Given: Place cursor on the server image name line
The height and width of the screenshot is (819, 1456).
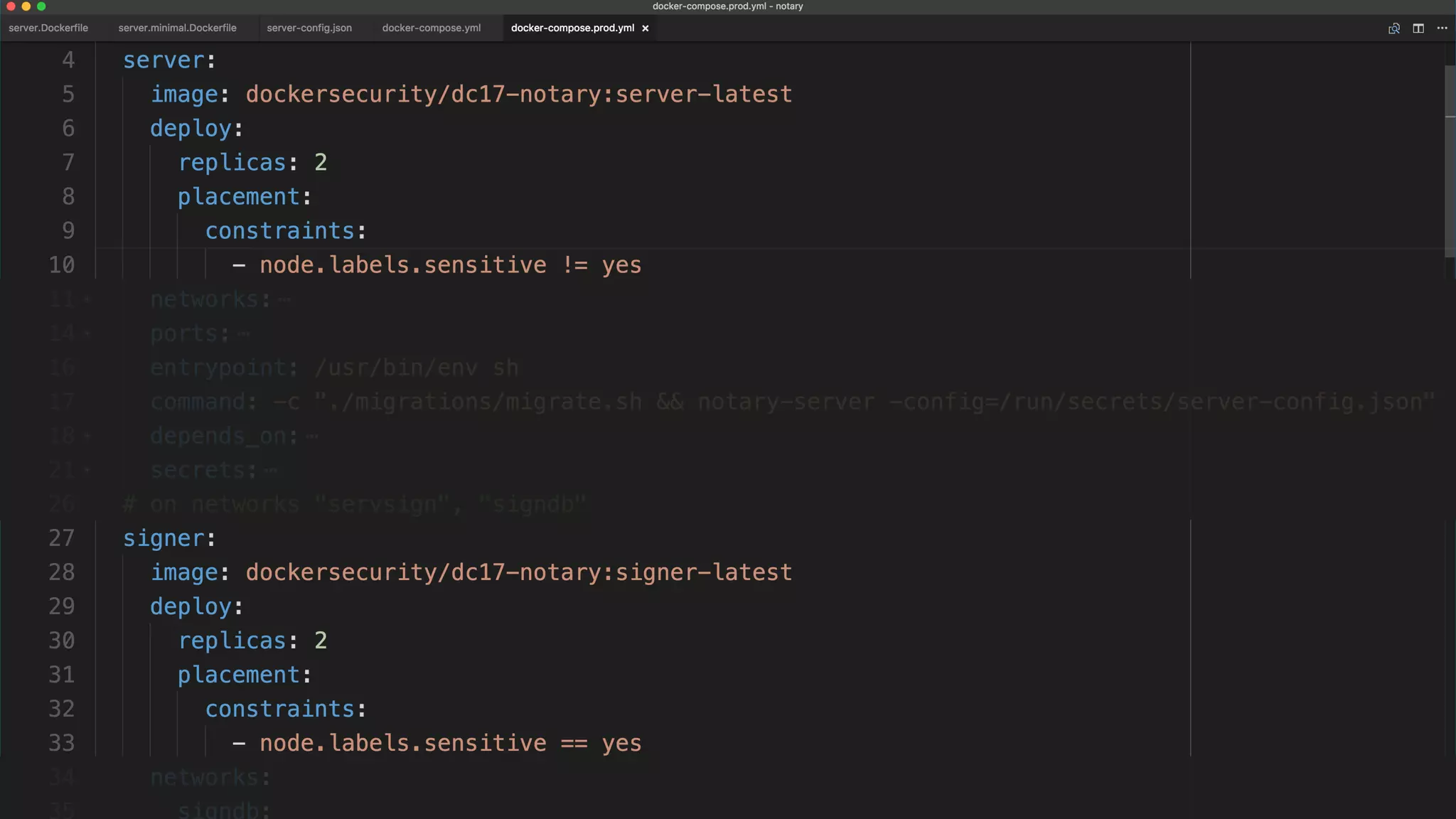Looking at the screenshot, I should pyautogui.click(x=518, y=95).
